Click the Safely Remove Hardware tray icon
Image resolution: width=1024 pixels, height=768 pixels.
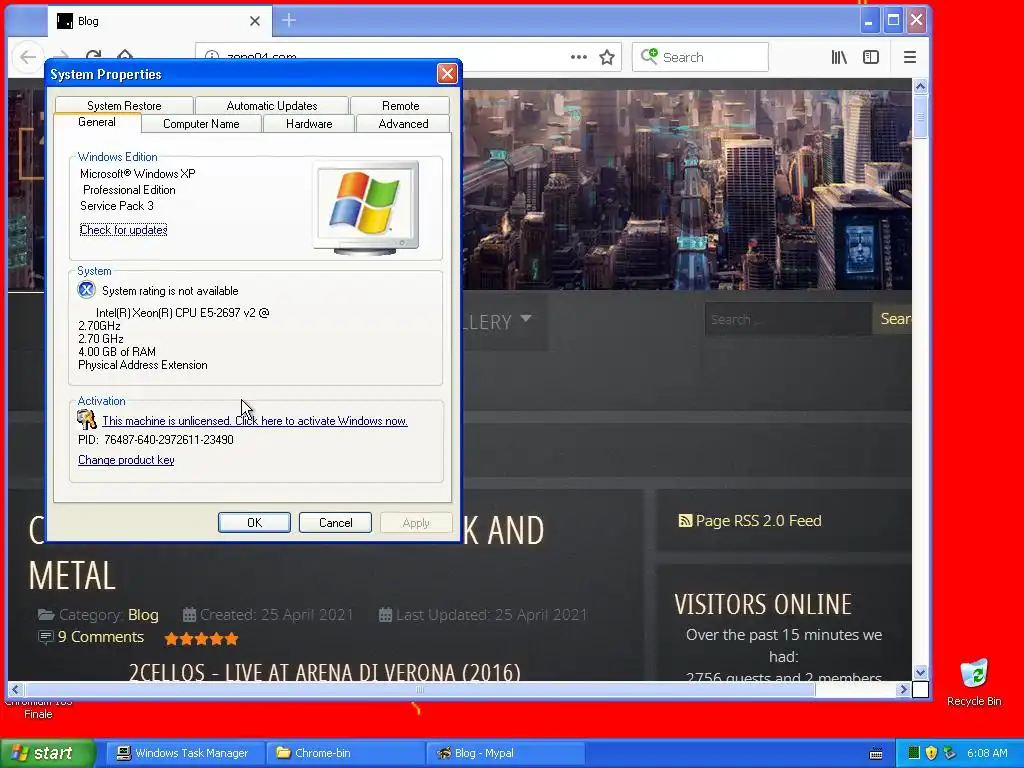pyautogui.click(x=949, y=753)
